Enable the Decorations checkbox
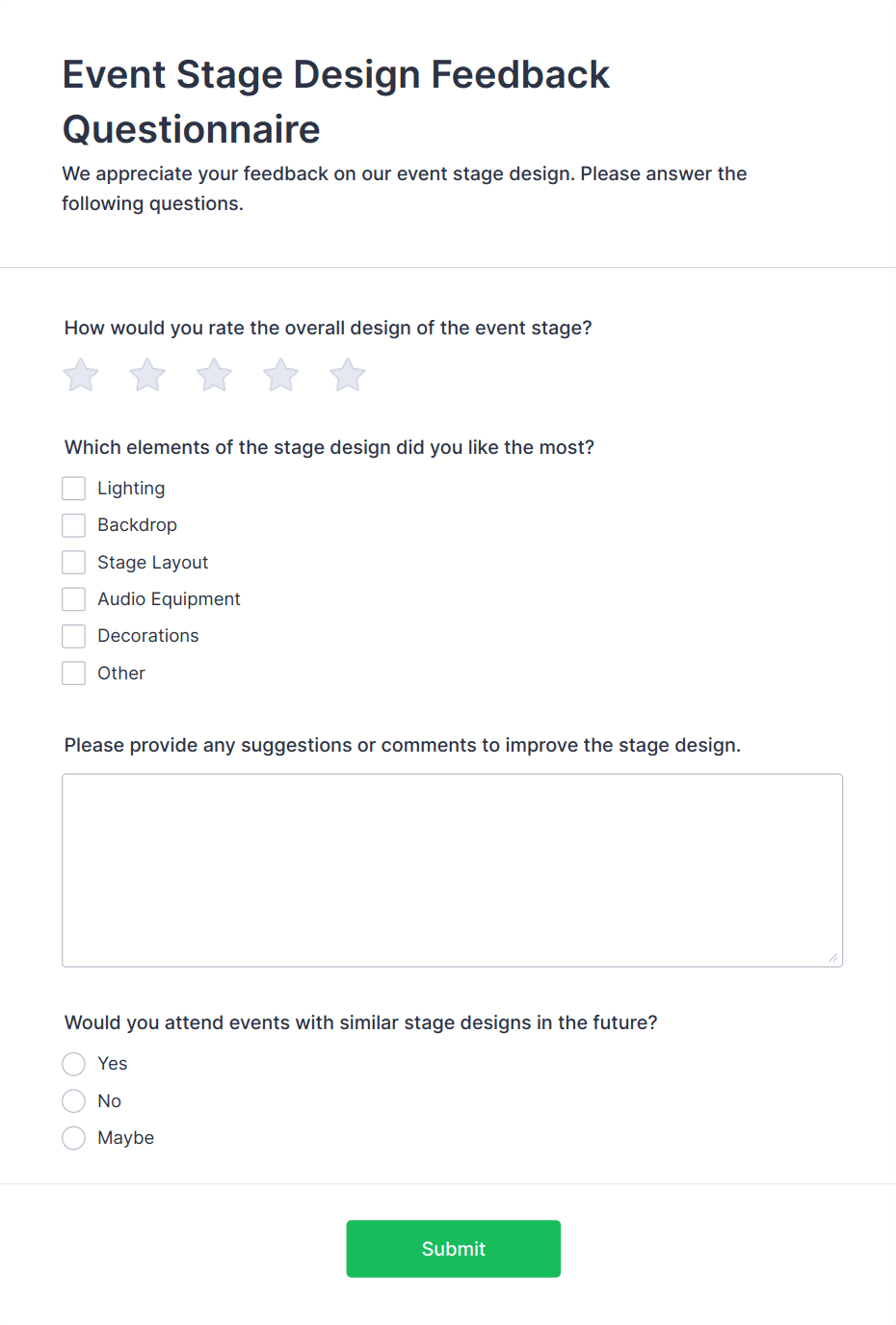 (73, 636)
